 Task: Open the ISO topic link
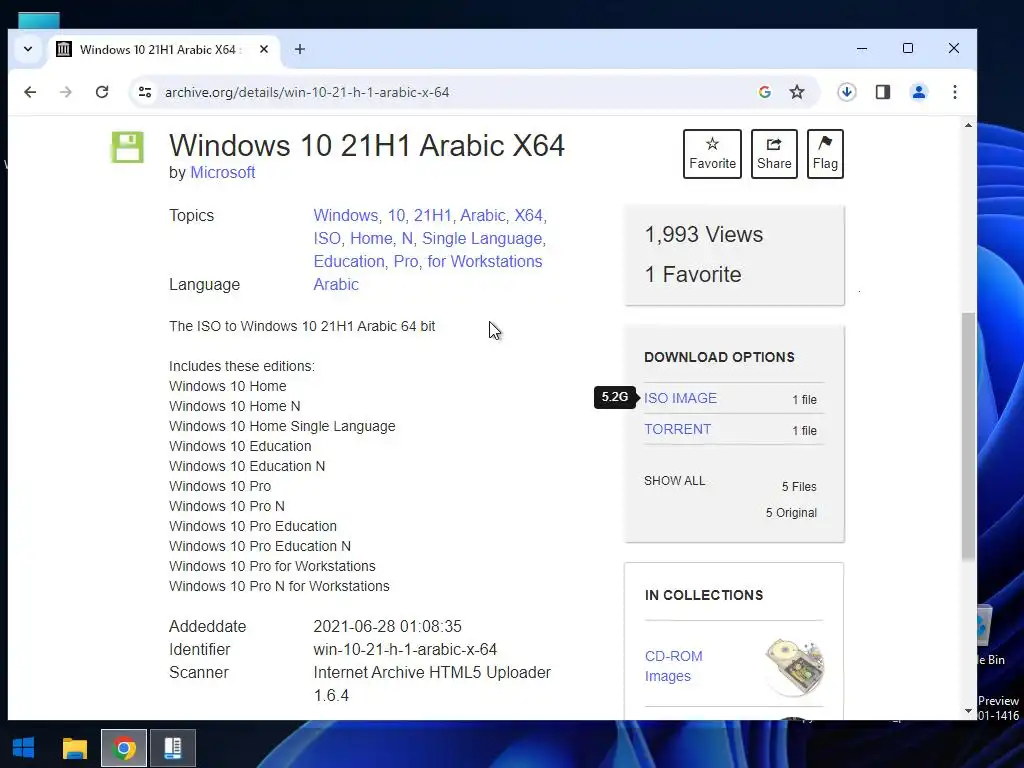click(327, 238)
